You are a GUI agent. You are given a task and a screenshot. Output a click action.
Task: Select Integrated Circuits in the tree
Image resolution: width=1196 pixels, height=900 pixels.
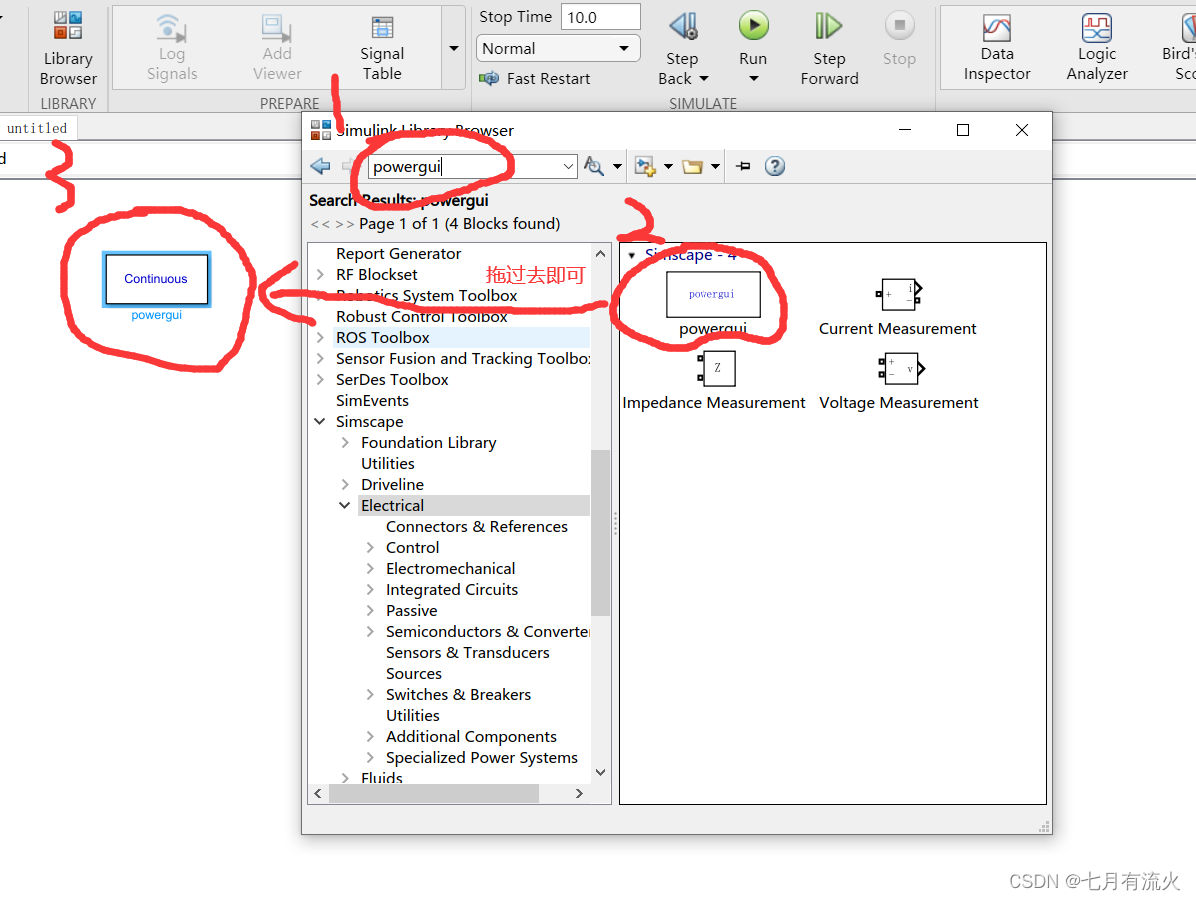coord(452,590)
